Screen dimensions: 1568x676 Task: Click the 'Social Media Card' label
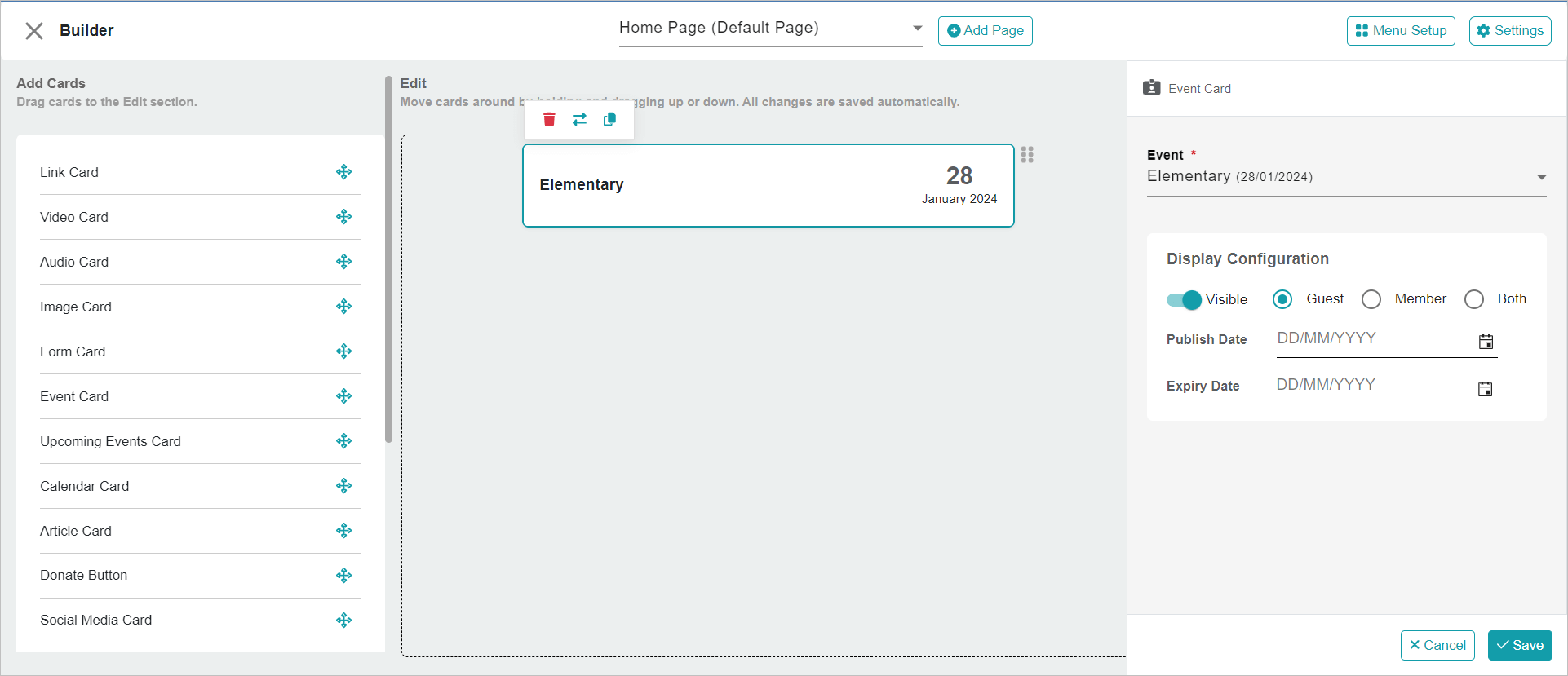[96, 620]
